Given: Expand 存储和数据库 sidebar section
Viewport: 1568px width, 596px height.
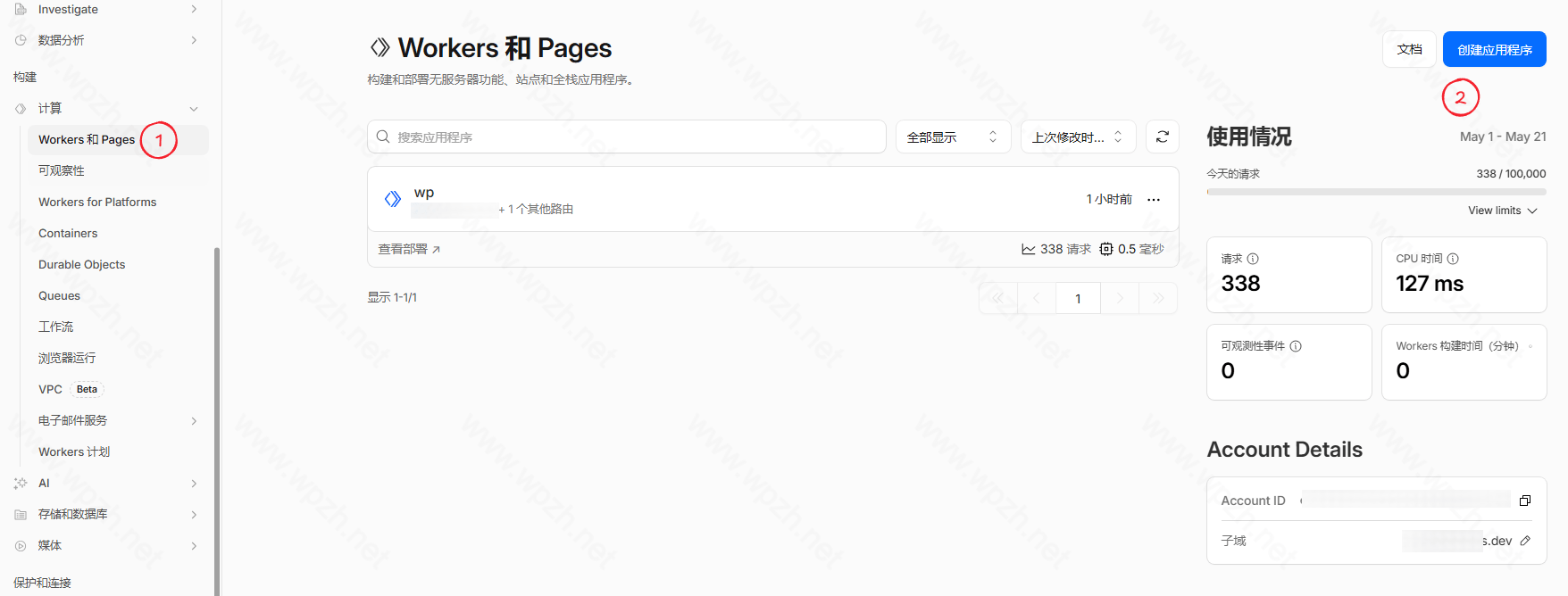Looking at the screenshot, I should [194, 515].
